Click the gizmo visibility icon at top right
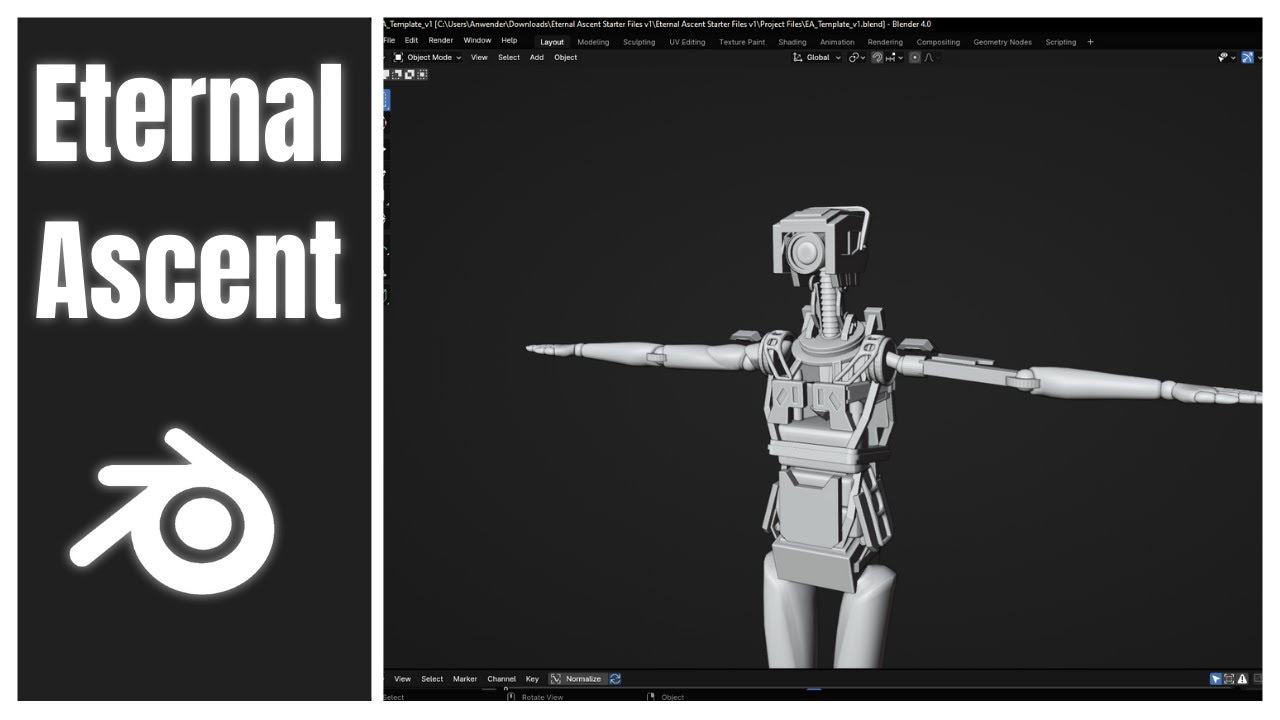Screen dimensions: 1280x720 pos(1247,58)
